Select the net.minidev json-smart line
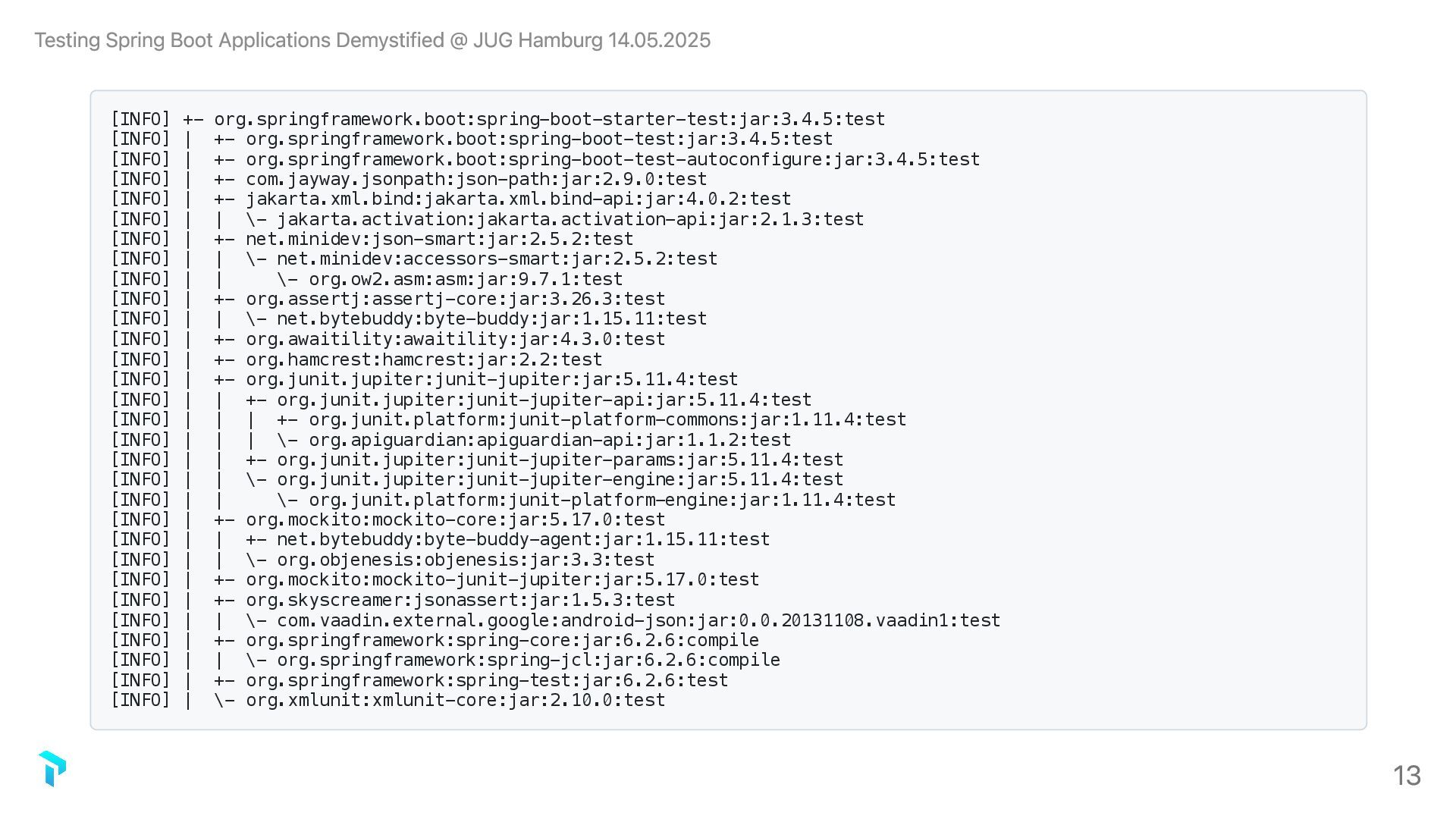 click(x=439, y=240)
